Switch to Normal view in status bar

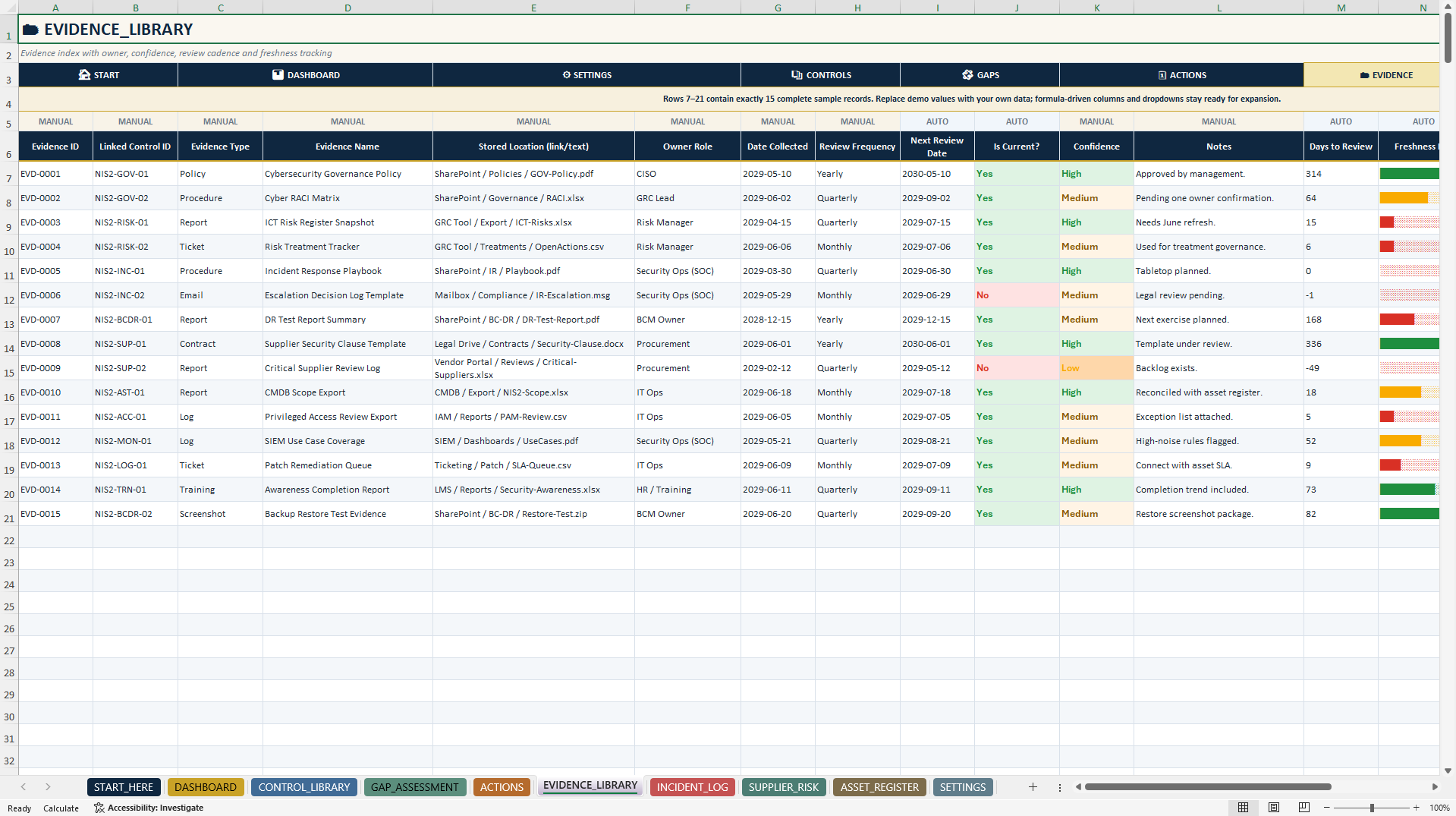tap(1243, 808)
